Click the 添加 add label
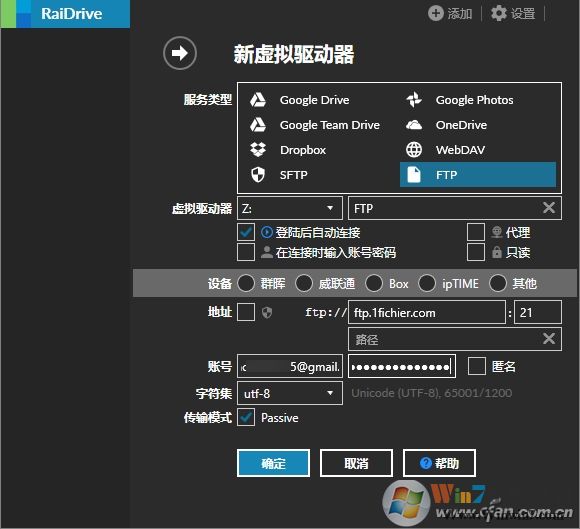 [460, 14]
